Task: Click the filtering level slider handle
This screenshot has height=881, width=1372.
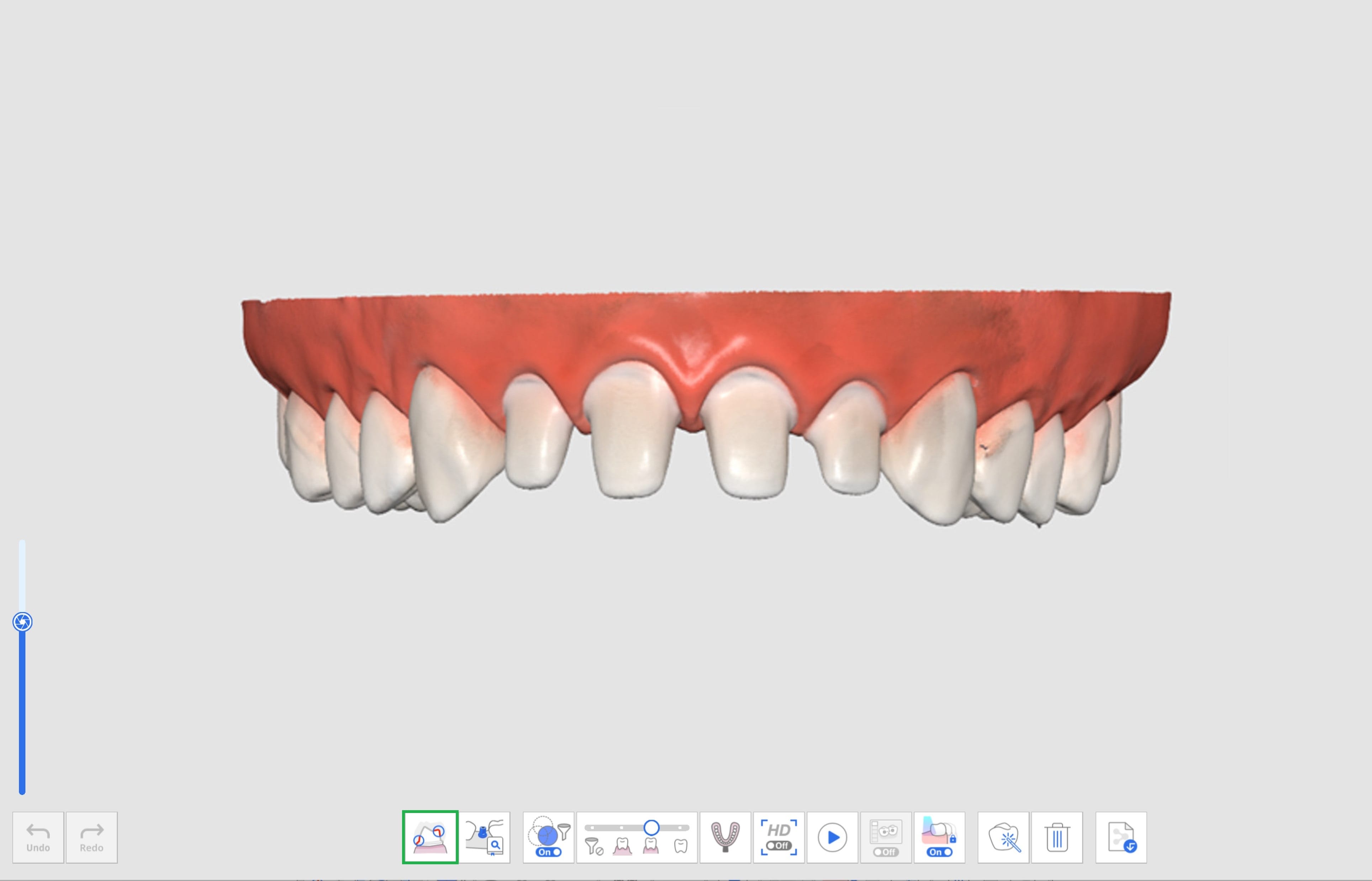Action: coord(651,827)
